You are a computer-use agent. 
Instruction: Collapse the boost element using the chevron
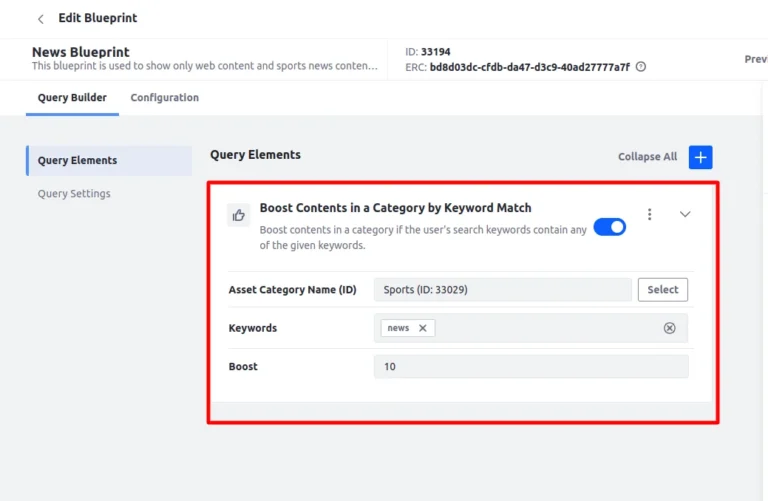point(685,215)
